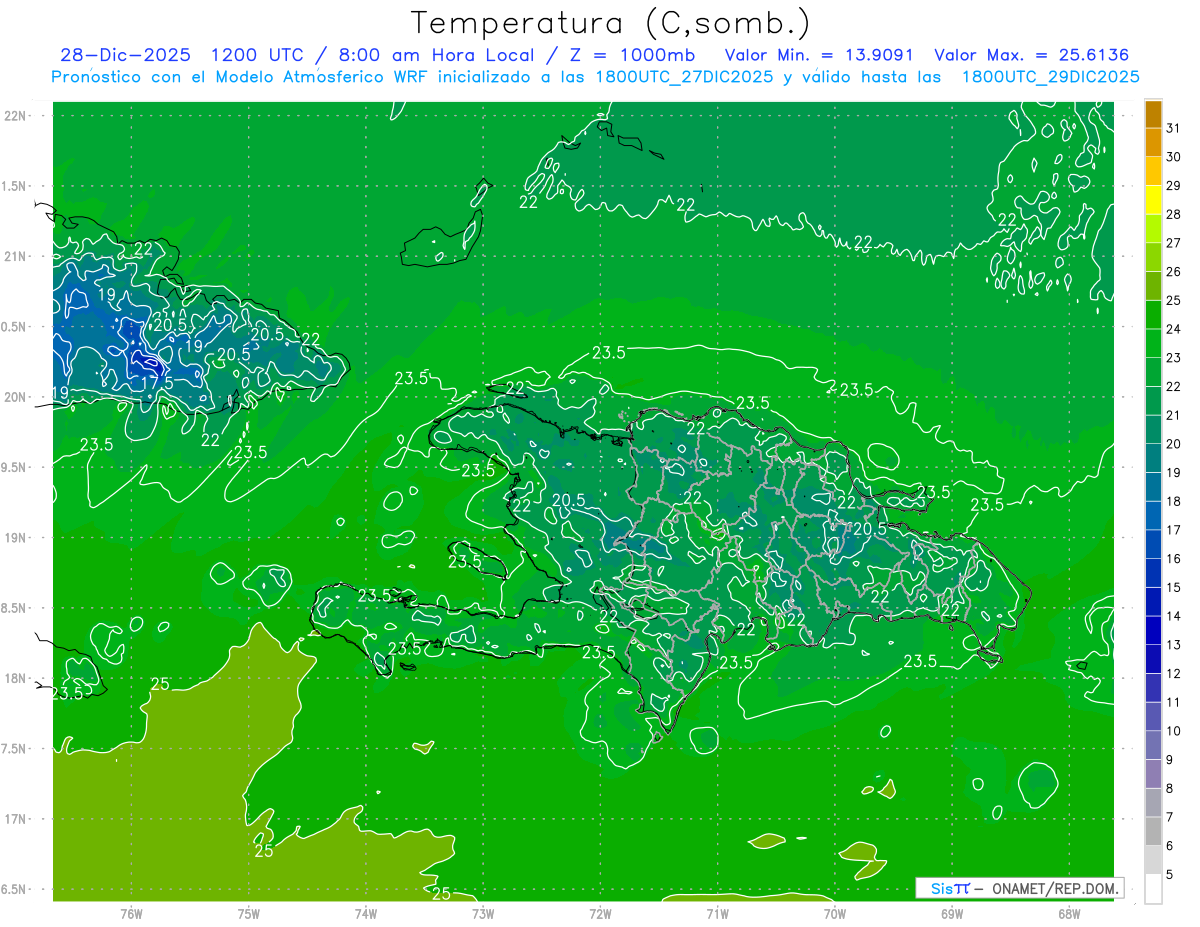The width and height of the screenshot is (1200, 927).
Task: Click '8:00 am Hora Local' text
Action: 434,55
